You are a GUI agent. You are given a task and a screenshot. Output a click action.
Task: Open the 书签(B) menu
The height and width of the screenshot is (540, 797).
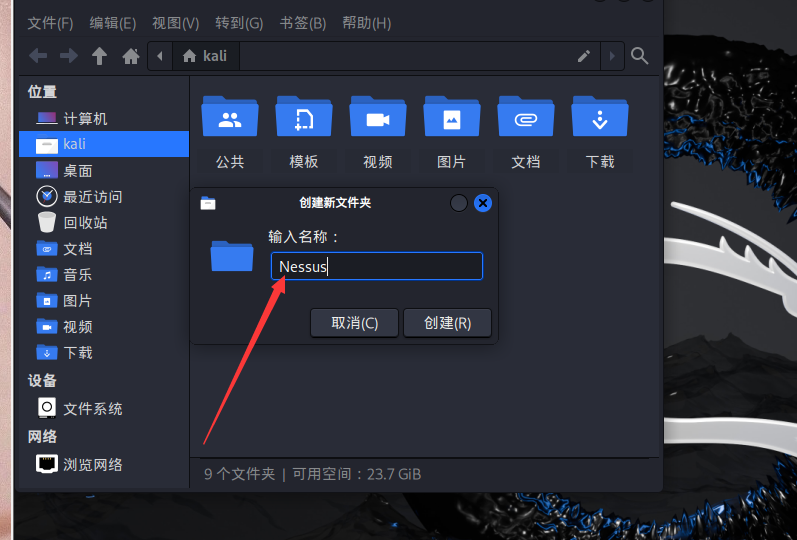[302, 23]
